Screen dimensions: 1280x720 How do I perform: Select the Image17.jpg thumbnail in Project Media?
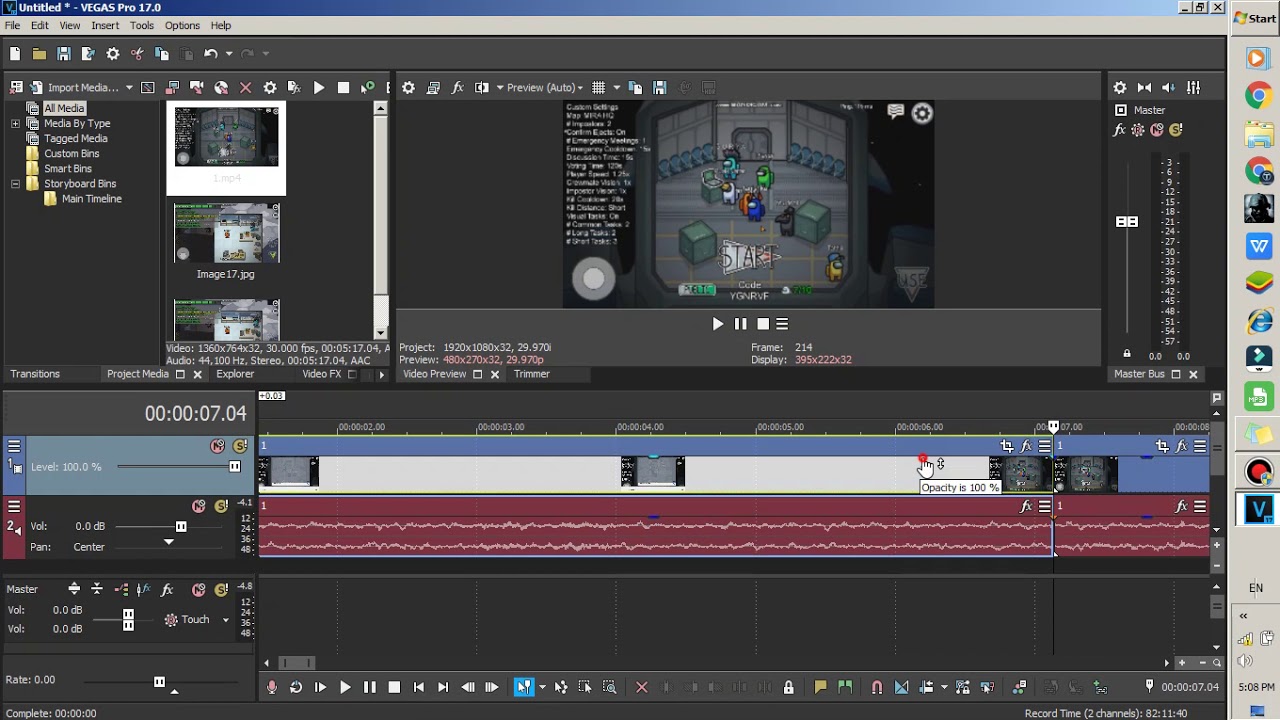(x=226, y=233)
